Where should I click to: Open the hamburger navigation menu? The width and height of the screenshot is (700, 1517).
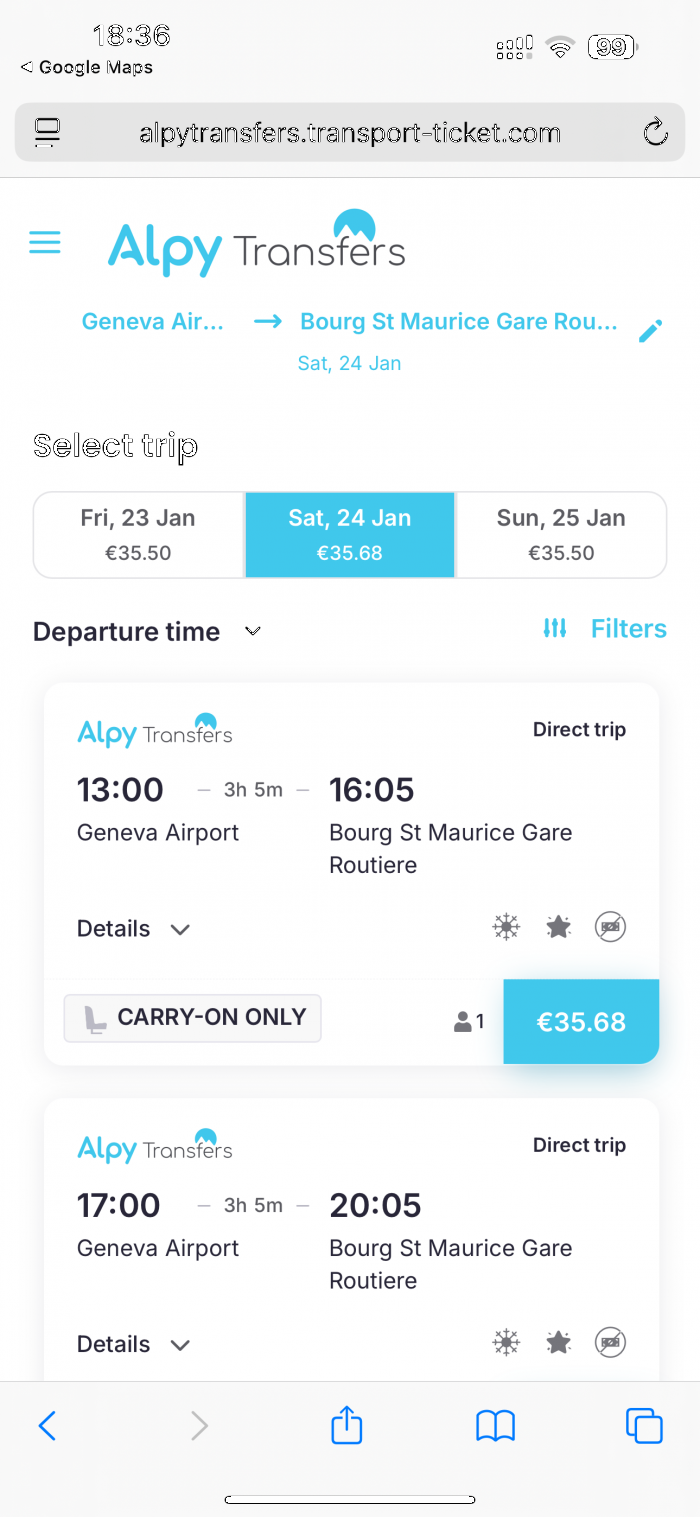coord(45,242)
